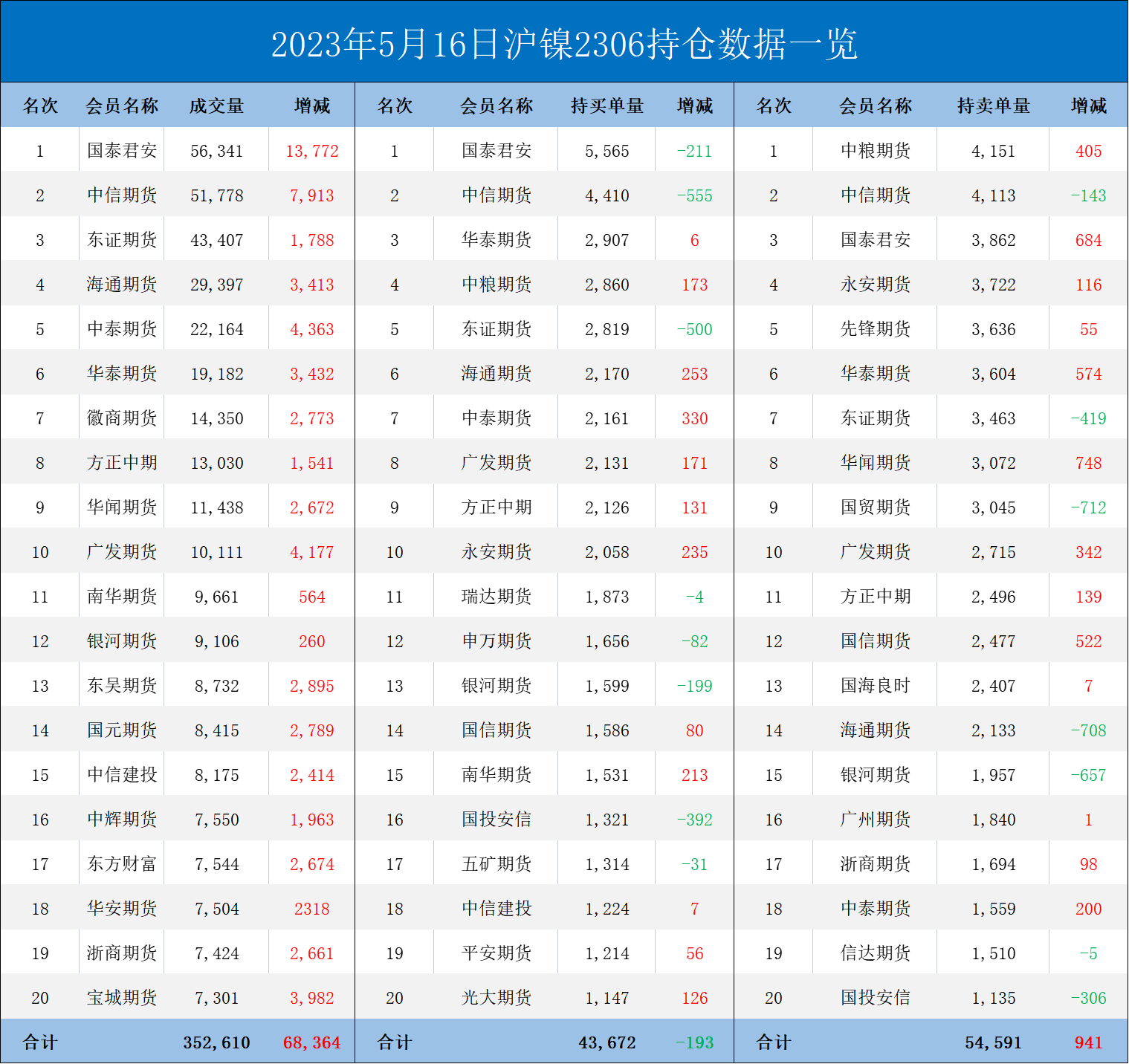Screen dimensions: 1129x1064
Task: Select long position value 5,565
Action: (x=607, y=151)
